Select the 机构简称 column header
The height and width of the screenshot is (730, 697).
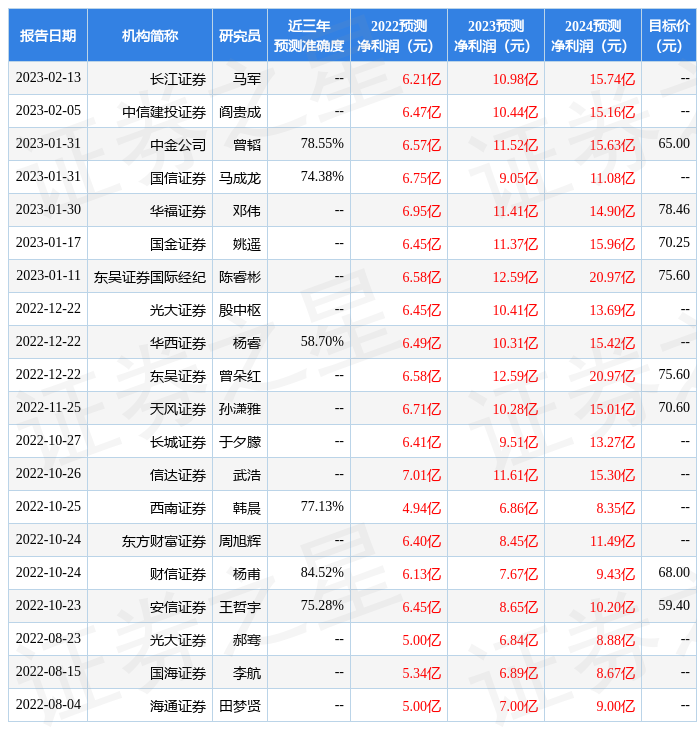150,36
